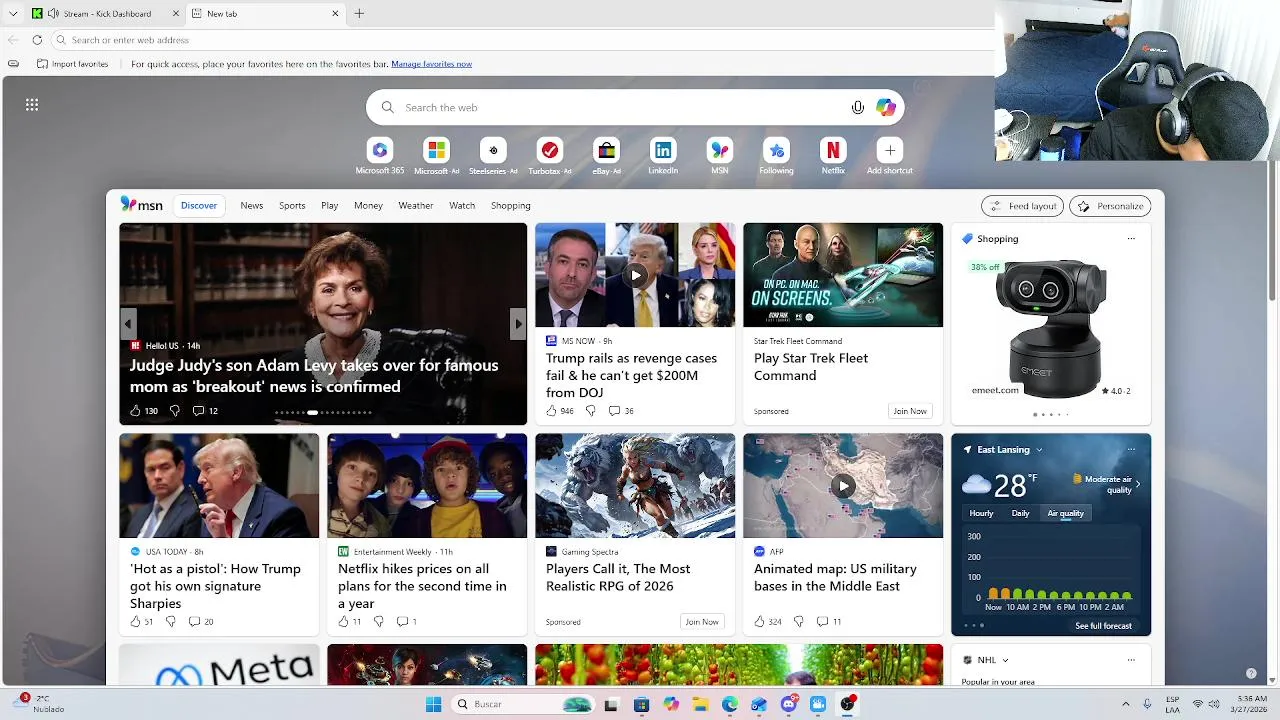1280x720 pixels.
Task: Open the MSN shortcut tile
Action: pyautogui.click(x=719, y=150)
